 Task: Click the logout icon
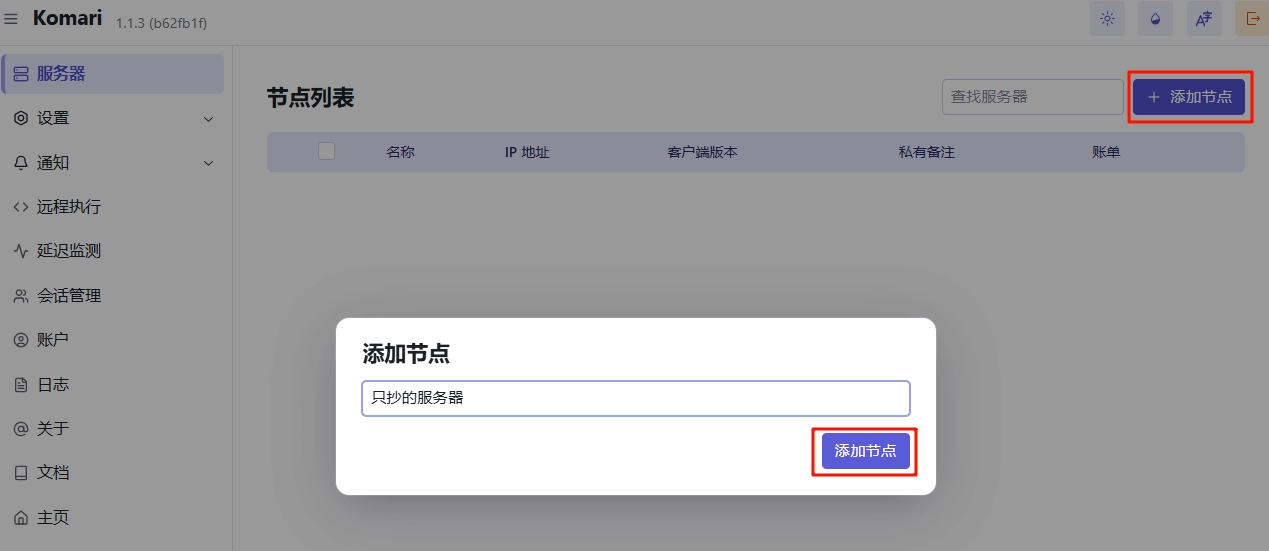click(x=1252, y=19)
